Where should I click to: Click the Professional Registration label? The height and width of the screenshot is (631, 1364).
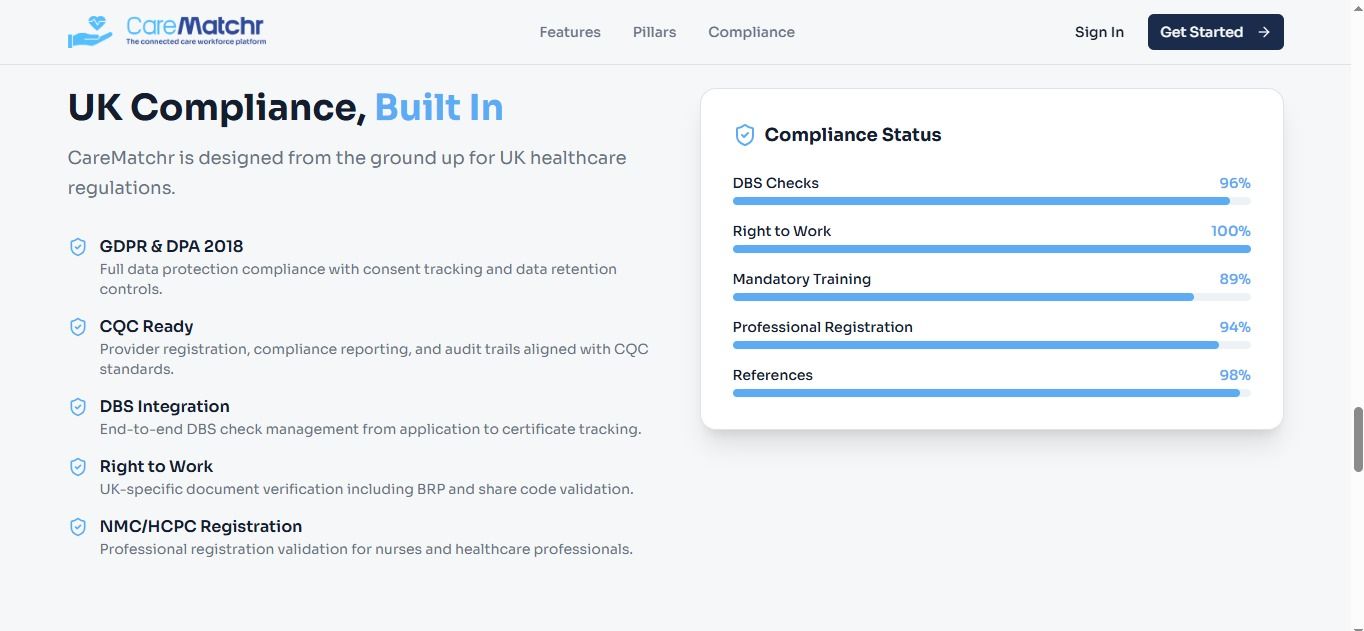tap(822, 327)
